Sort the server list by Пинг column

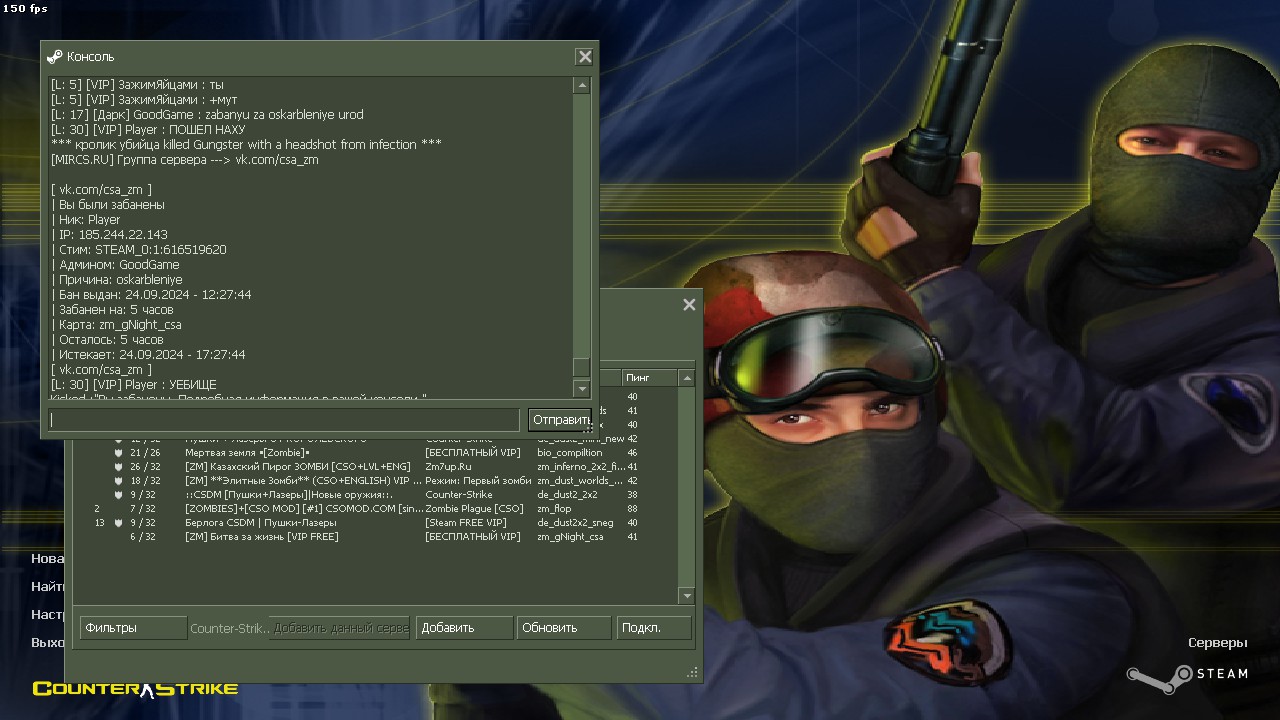click(x=648, y=378)
